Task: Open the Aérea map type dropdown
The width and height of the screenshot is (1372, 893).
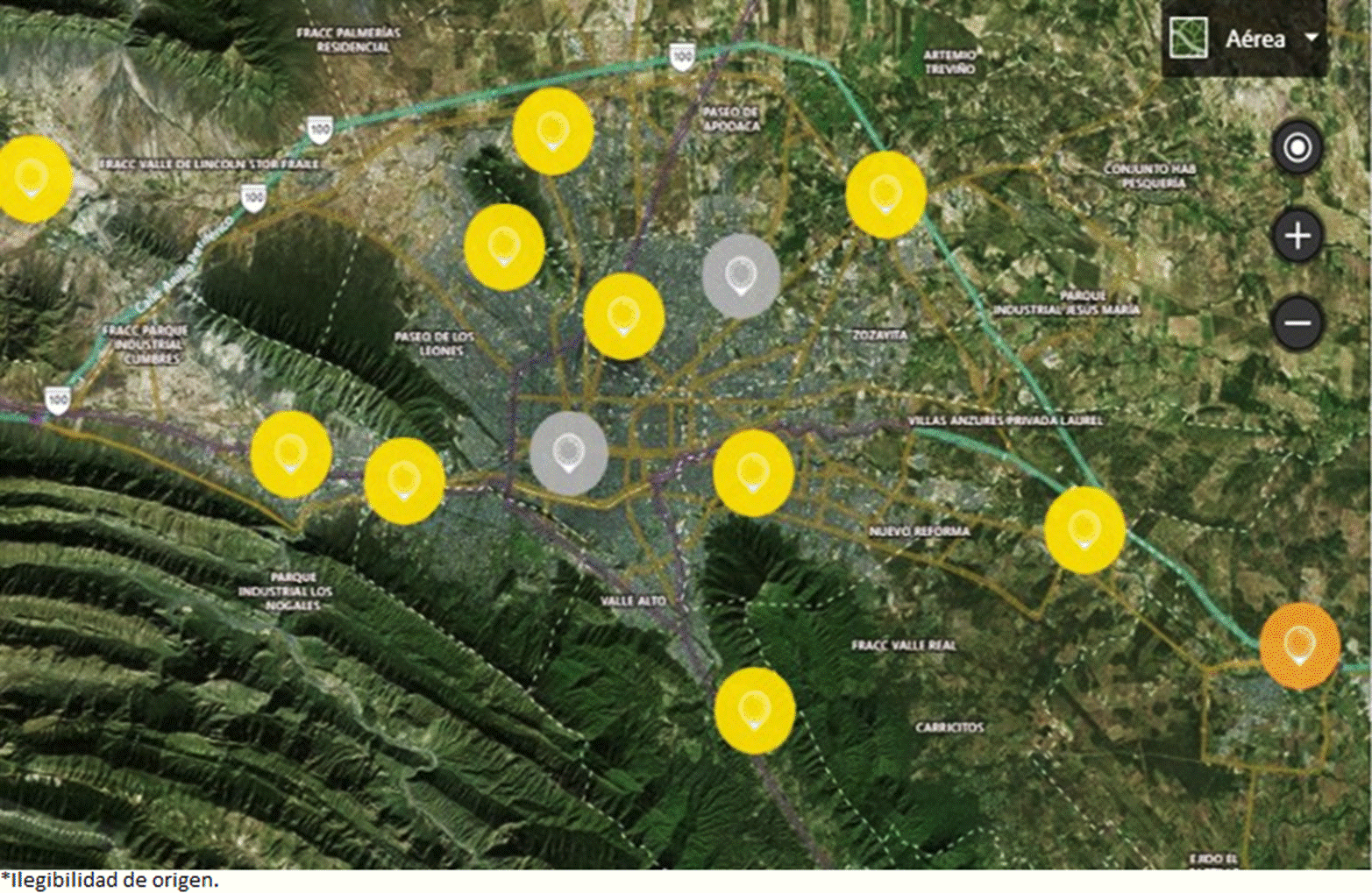Action: coord(1255,39)
